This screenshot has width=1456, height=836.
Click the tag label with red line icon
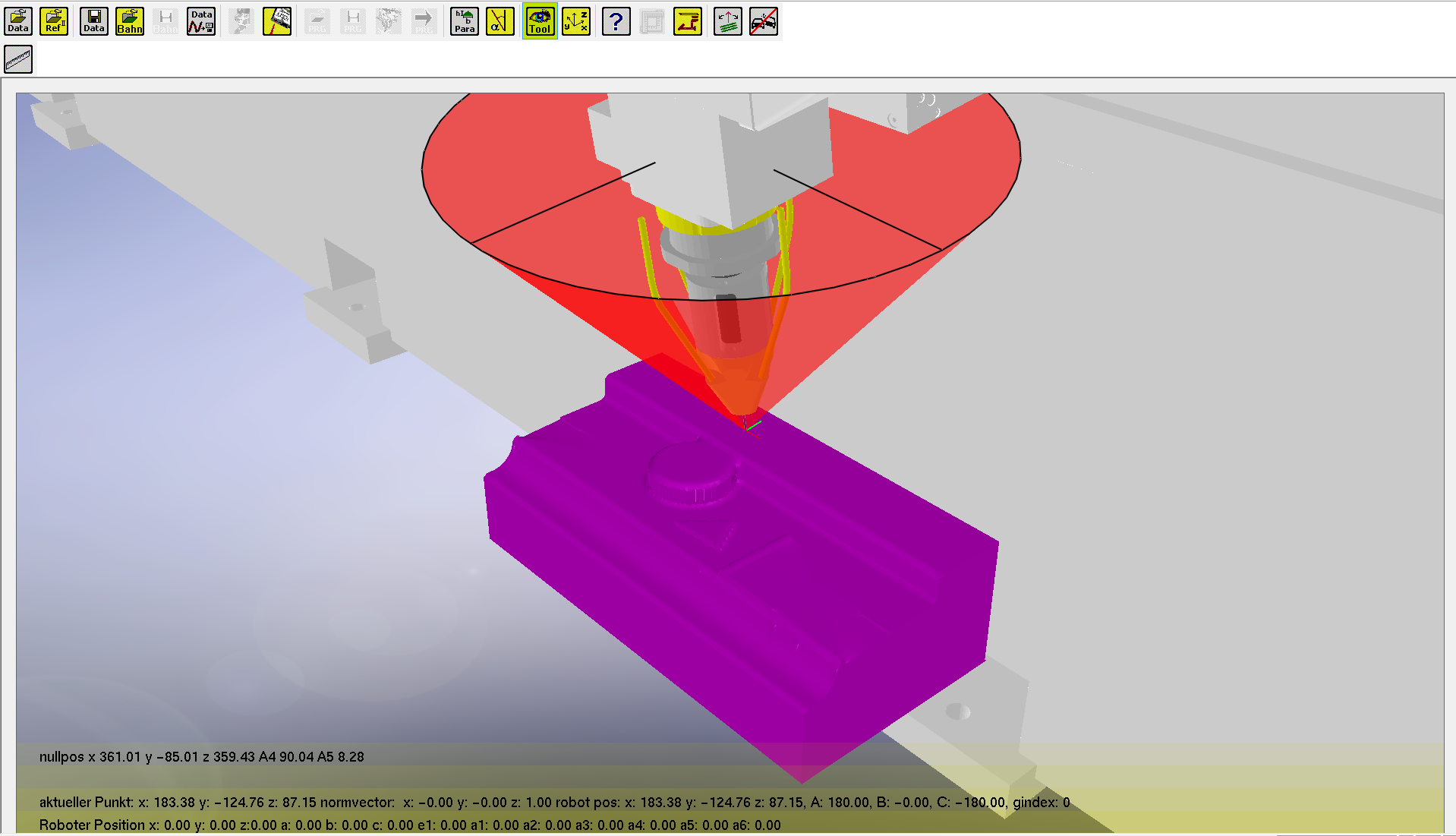(277, 21)
